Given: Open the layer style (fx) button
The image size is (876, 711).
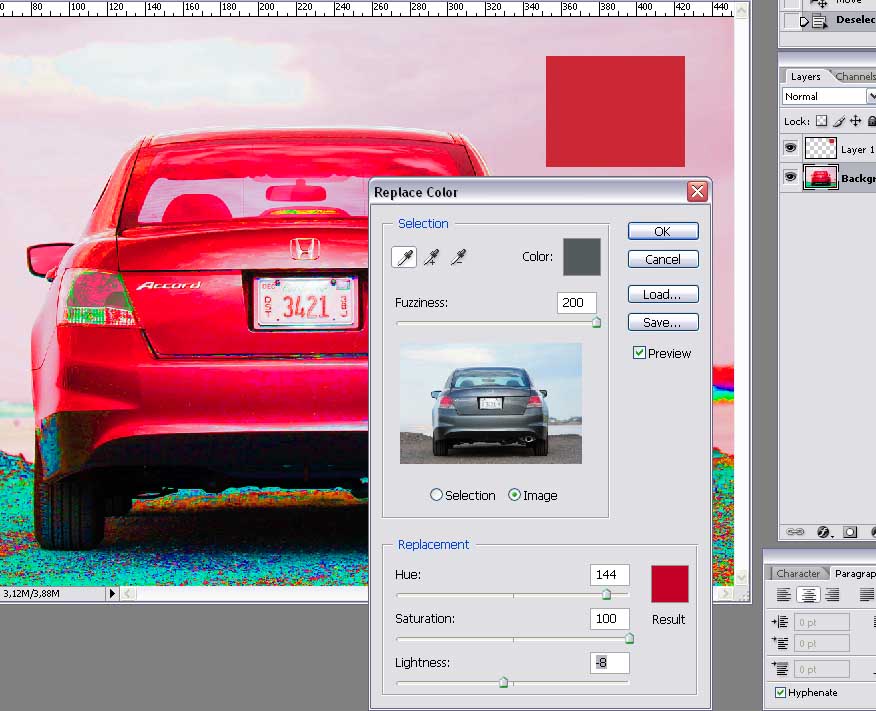Looking at the screenshot, I should tap(823, 532).
